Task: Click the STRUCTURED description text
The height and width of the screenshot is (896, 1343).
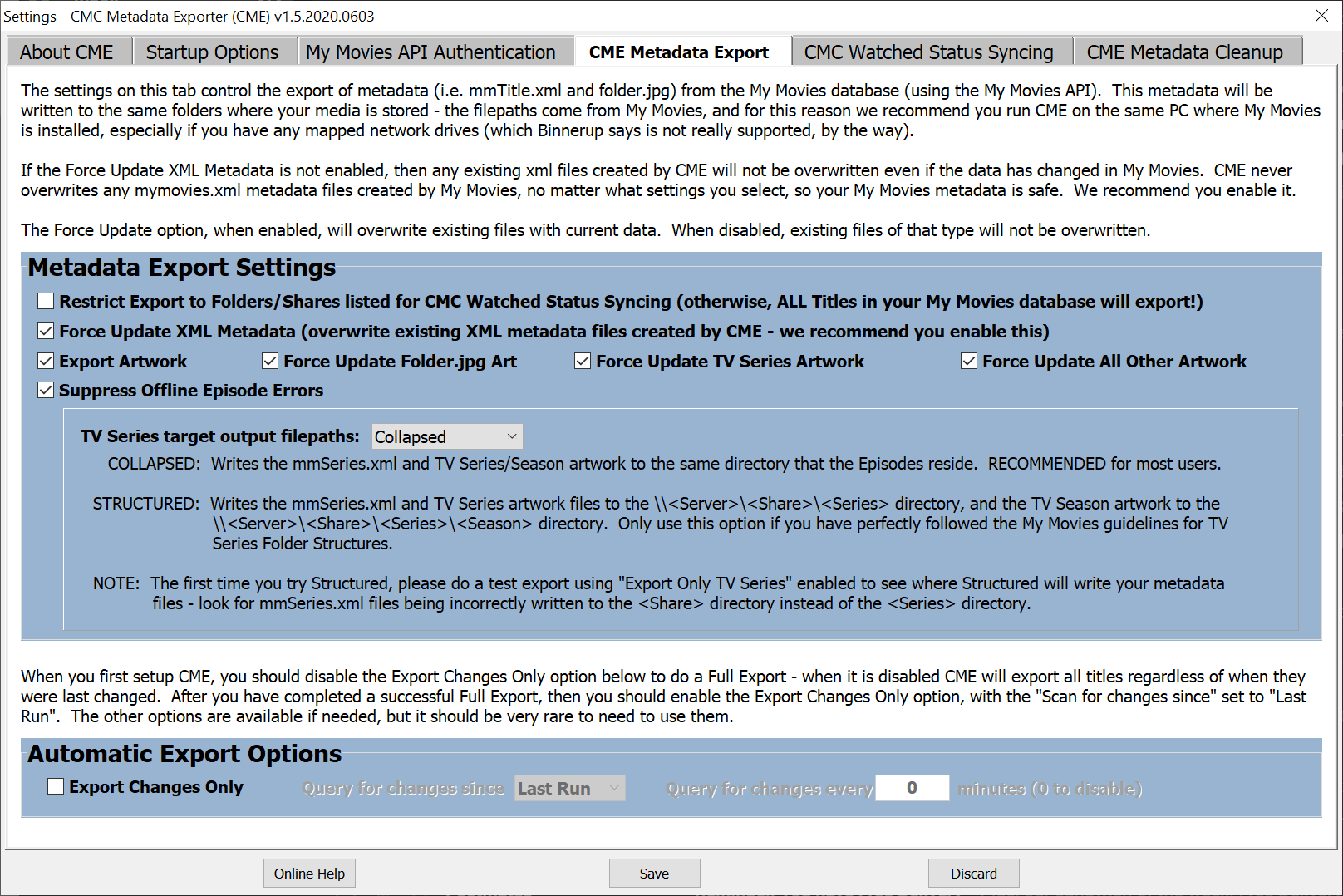Action: click(661, 524)
